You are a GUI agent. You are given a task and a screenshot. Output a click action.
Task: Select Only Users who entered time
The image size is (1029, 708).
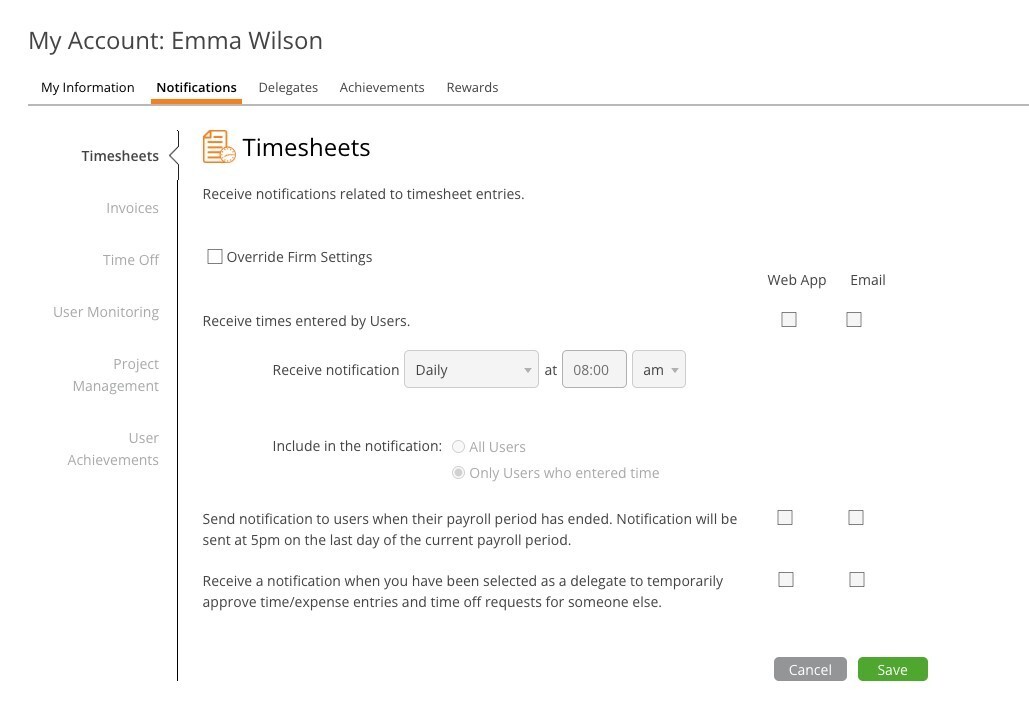pos(458,473)
